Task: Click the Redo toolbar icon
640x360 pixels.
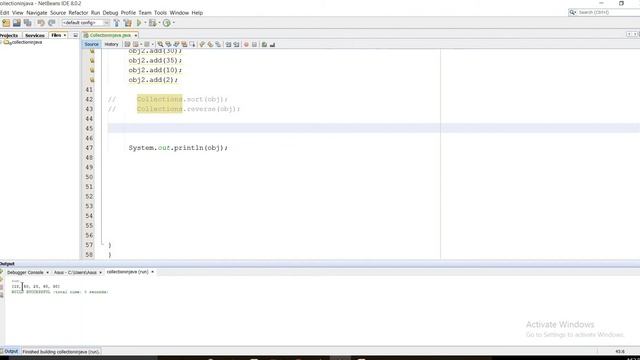Action: click(x=51, y=23)
